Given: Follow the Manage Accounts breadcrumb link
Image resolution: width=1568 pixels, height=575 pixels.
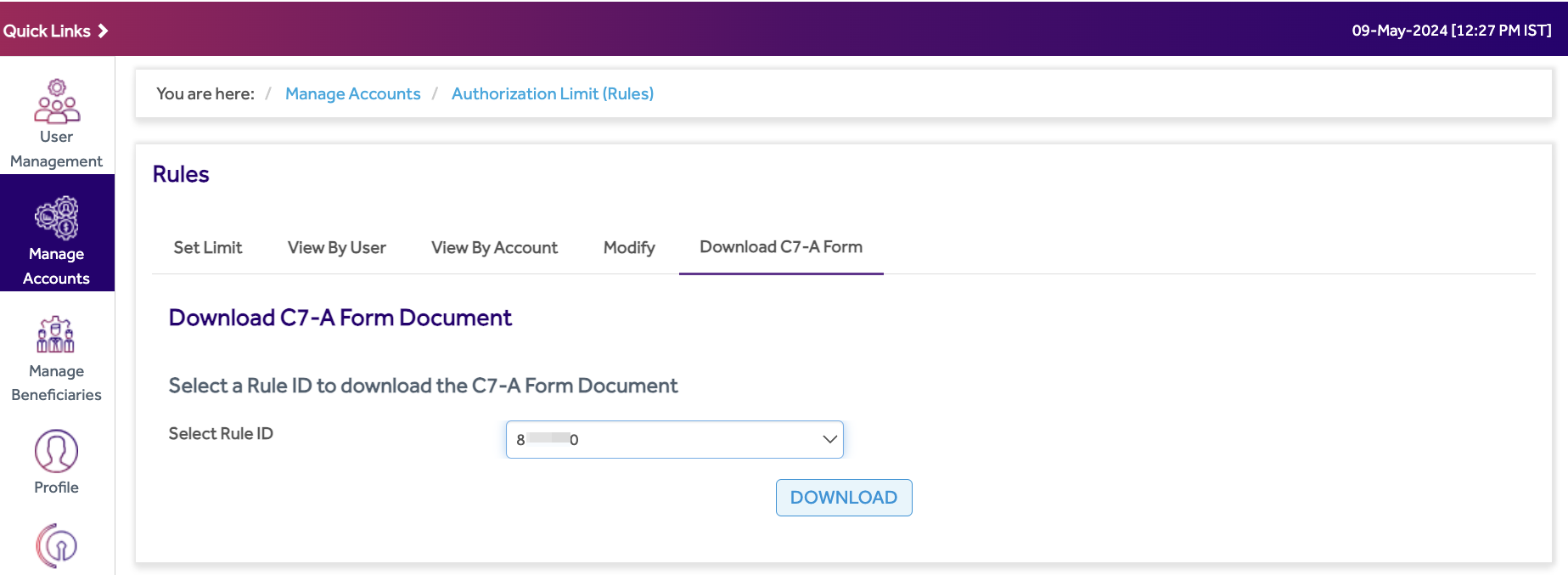Looking at the screenshot, I should tap(352, 93).
